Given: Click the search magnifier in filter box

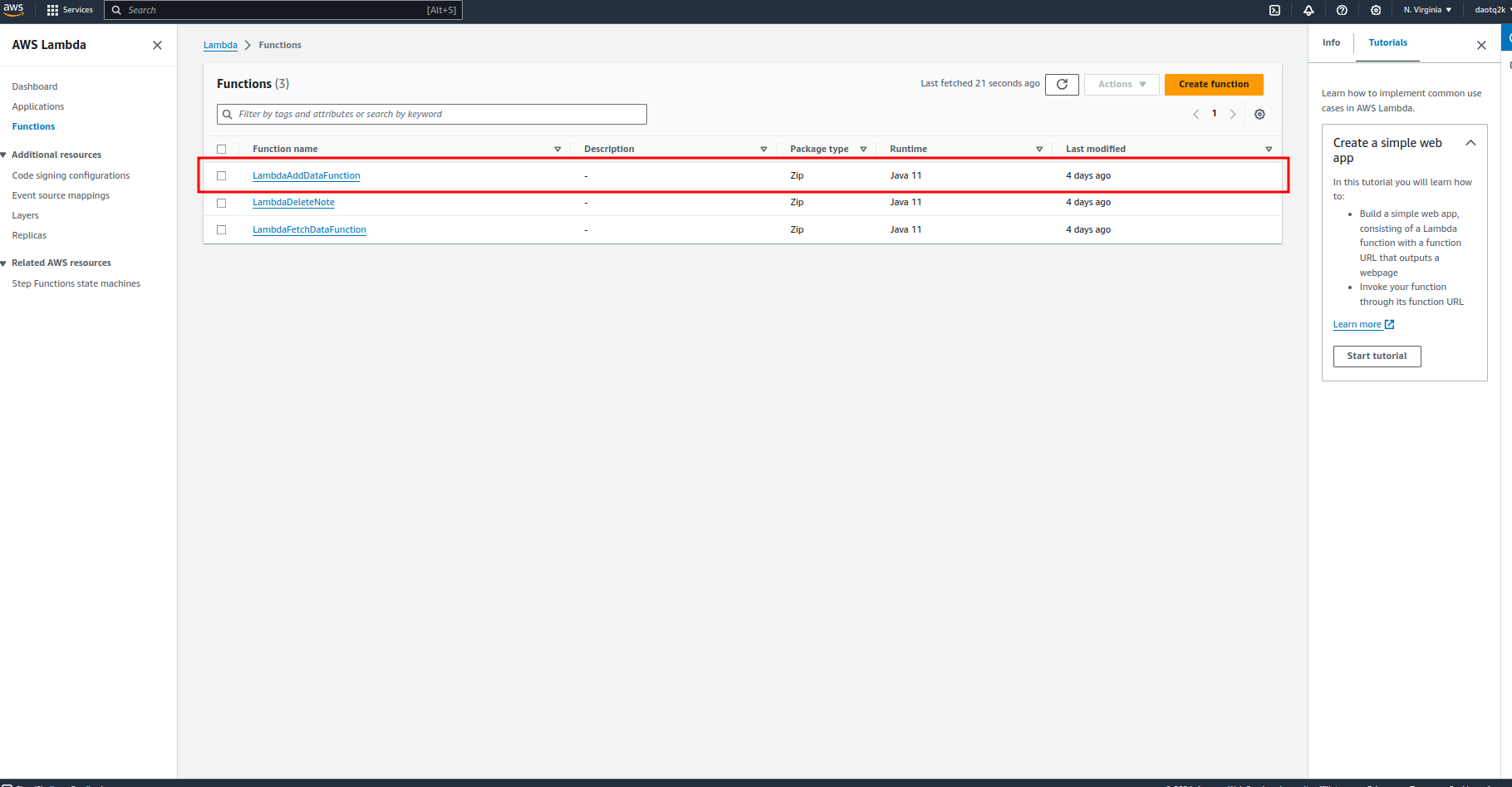Looking at the screenshot, I should (x=228, y=114).
